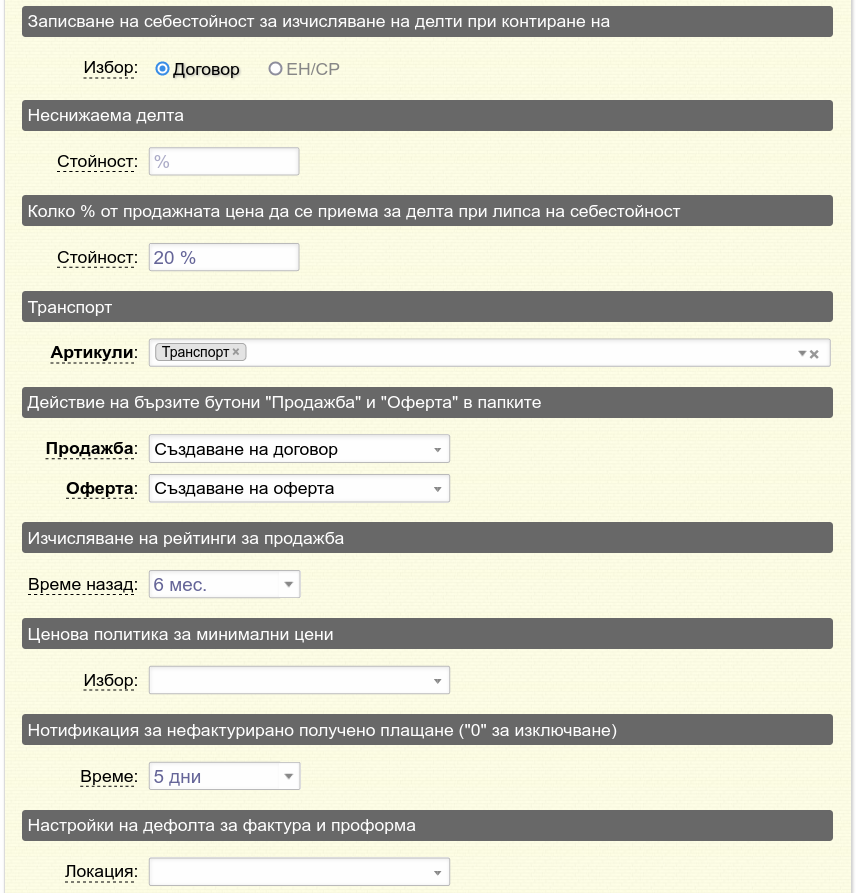Select the Договор radio option
Viewport: 856px width, 893px height.
click(x=162, y=69)
